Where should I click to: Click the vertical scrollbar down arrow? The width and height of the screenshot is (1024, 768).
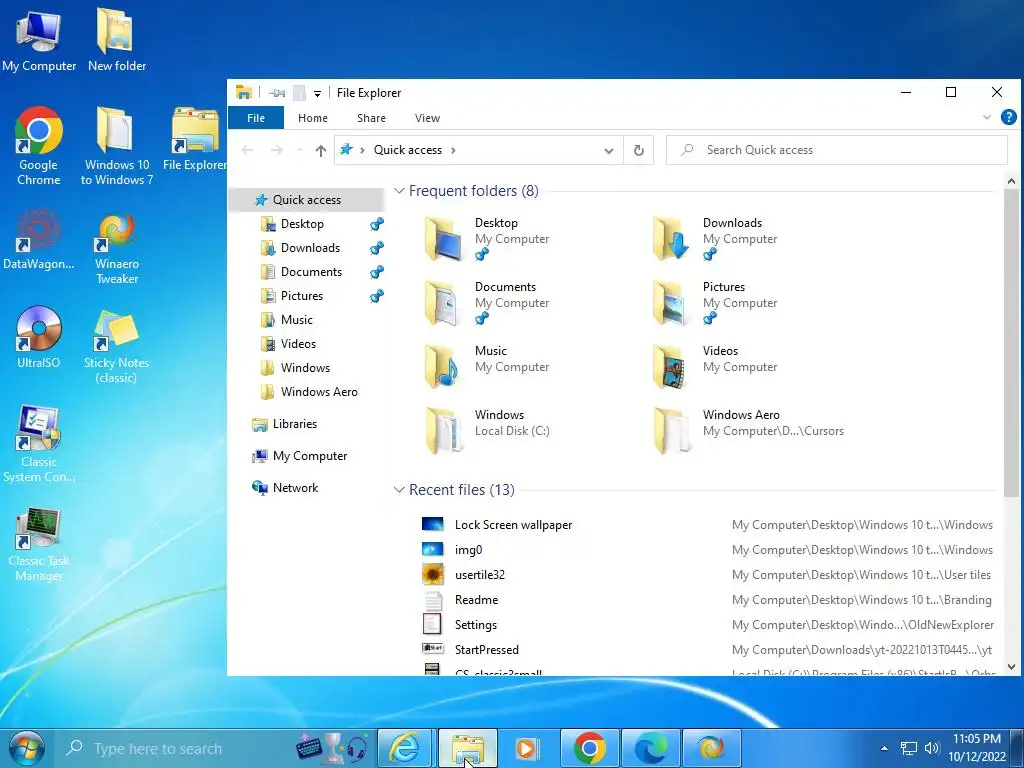tap(1012, 667)
